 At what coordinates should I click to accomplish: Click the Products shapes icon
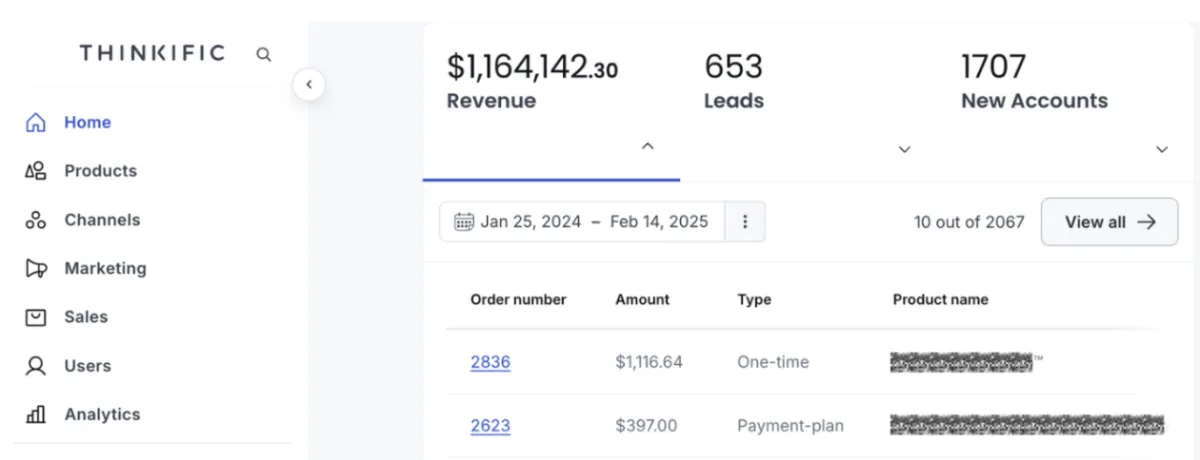pyautogui.click(x=36, y=171)
